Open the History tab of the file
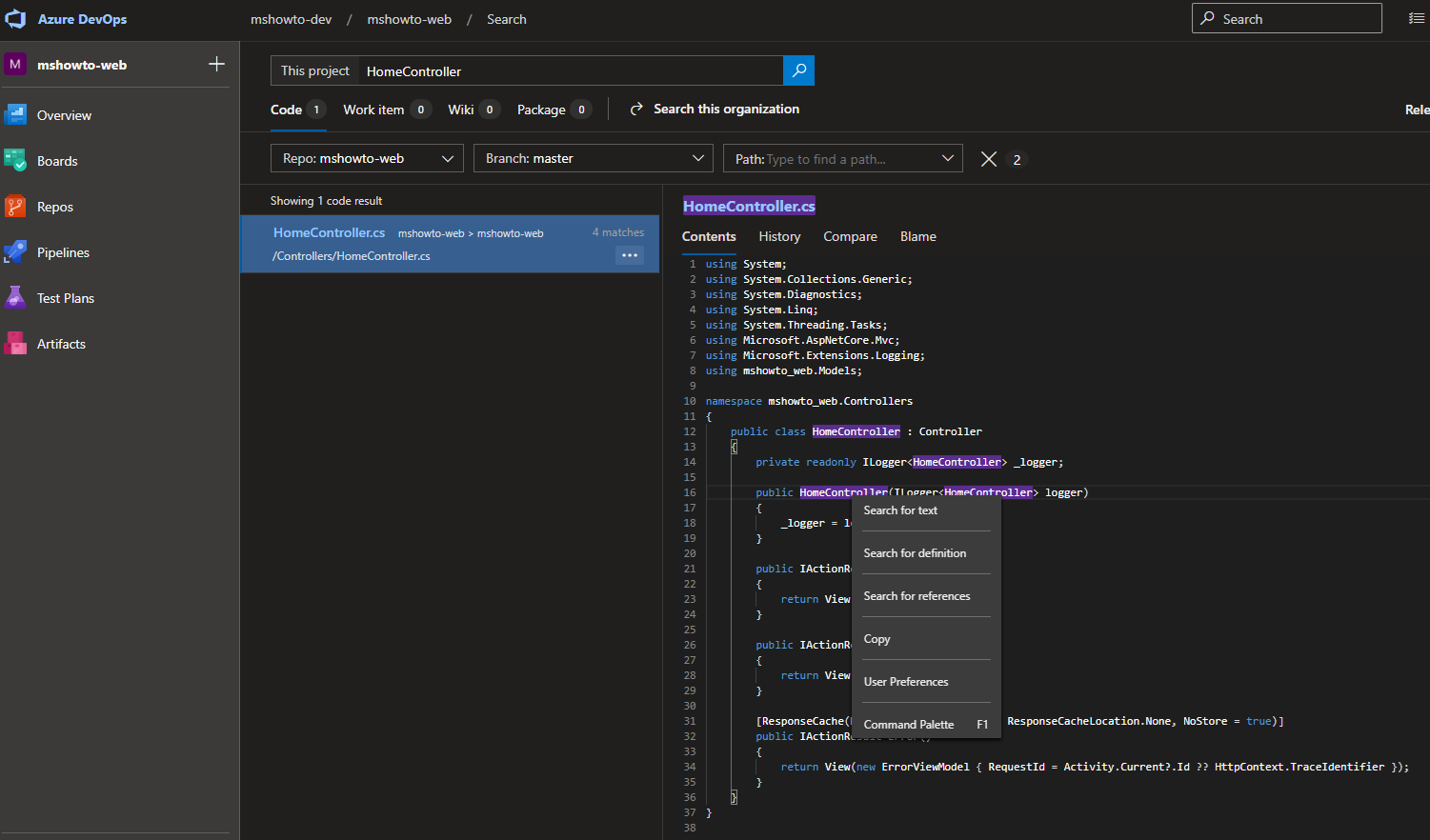This screenshot has height=840, width=1430. point(779,236)
